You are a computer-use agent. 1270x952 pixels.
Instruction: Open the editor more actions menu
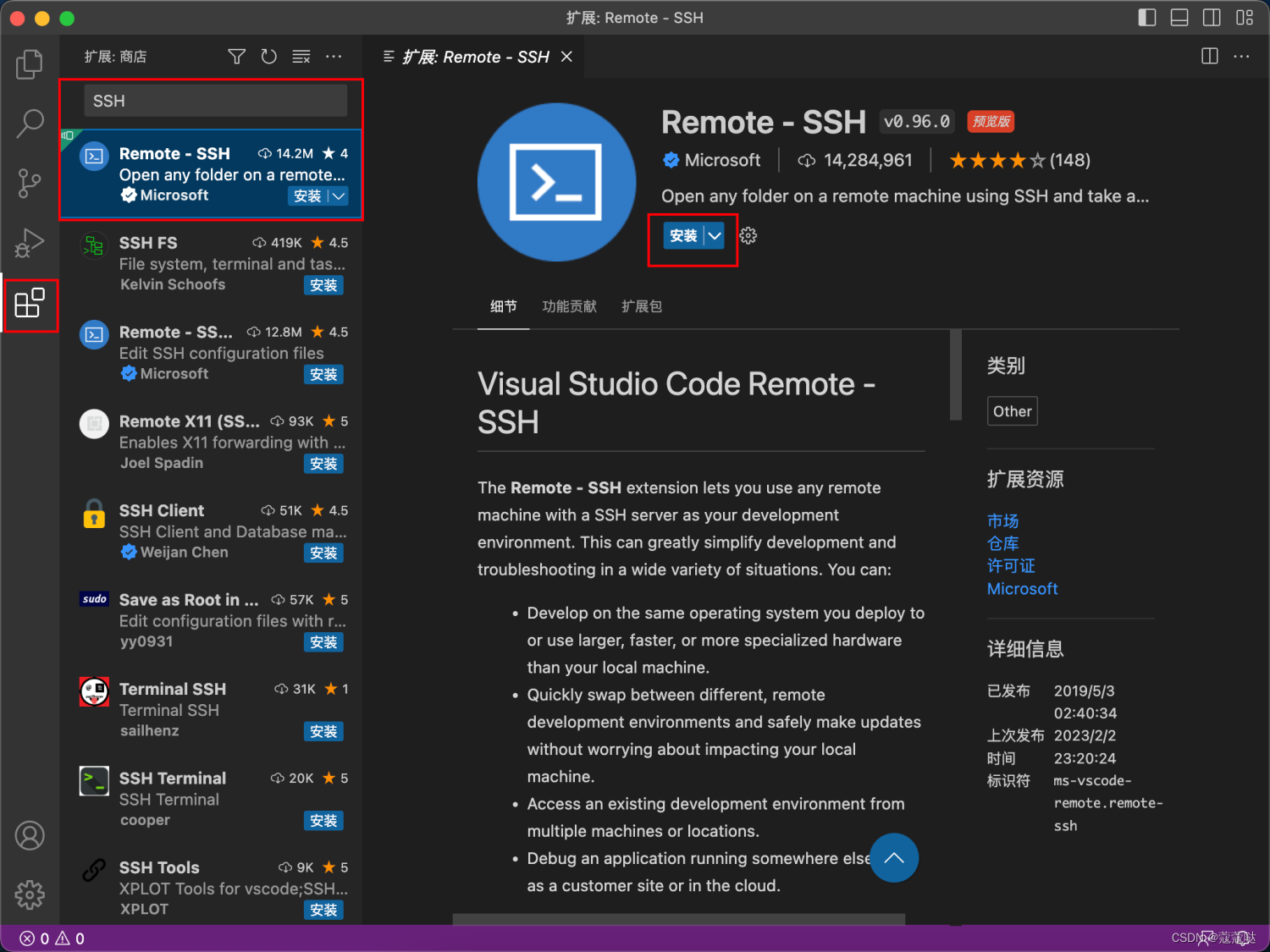1241,57
